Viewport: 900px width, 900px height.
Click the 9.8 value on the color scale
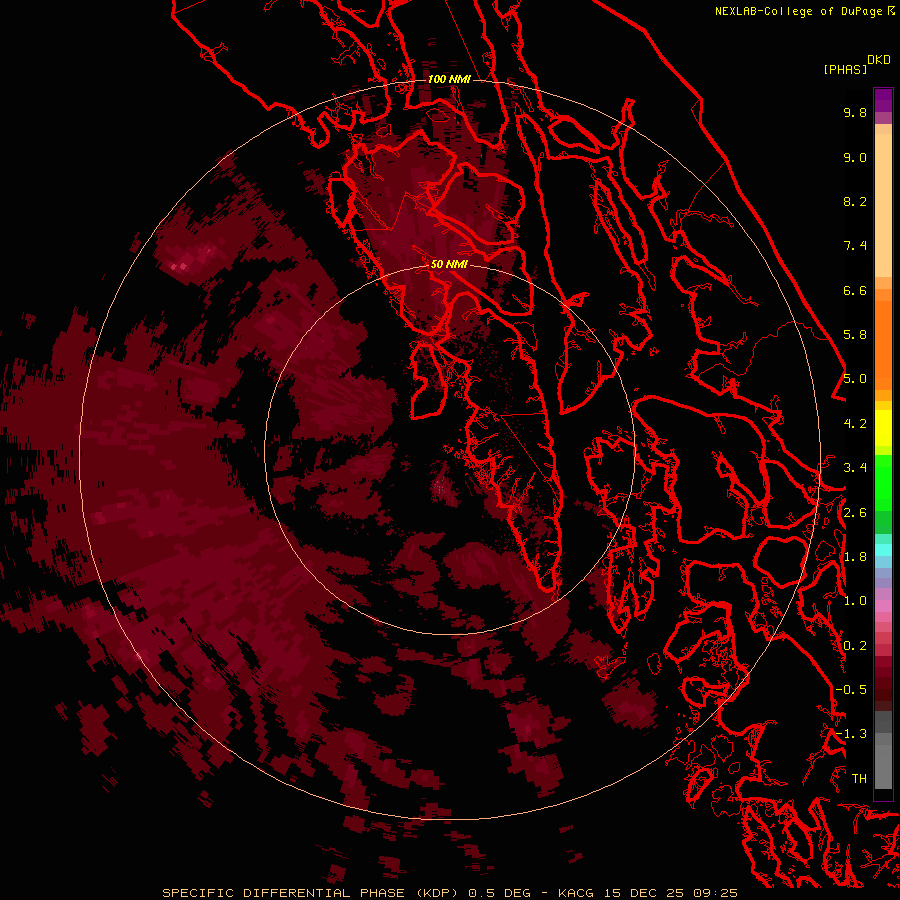(855, 112)
